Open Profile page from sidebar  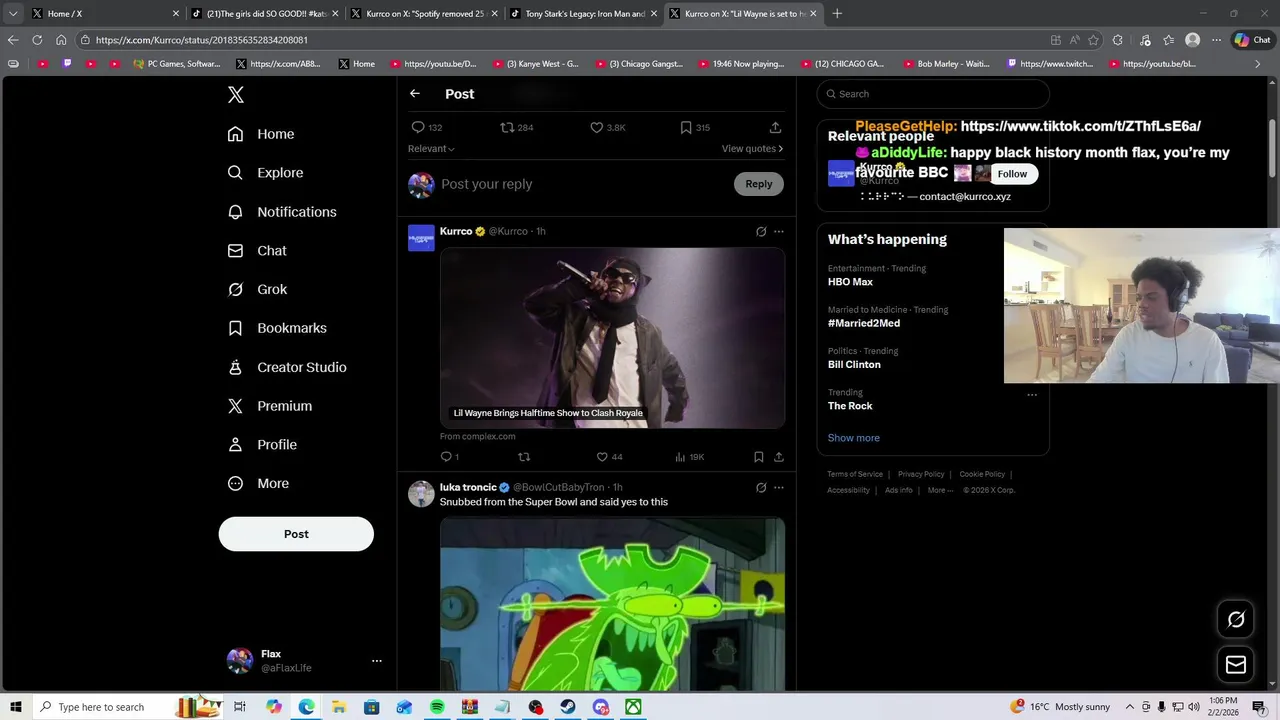click(x=262, y=445)
